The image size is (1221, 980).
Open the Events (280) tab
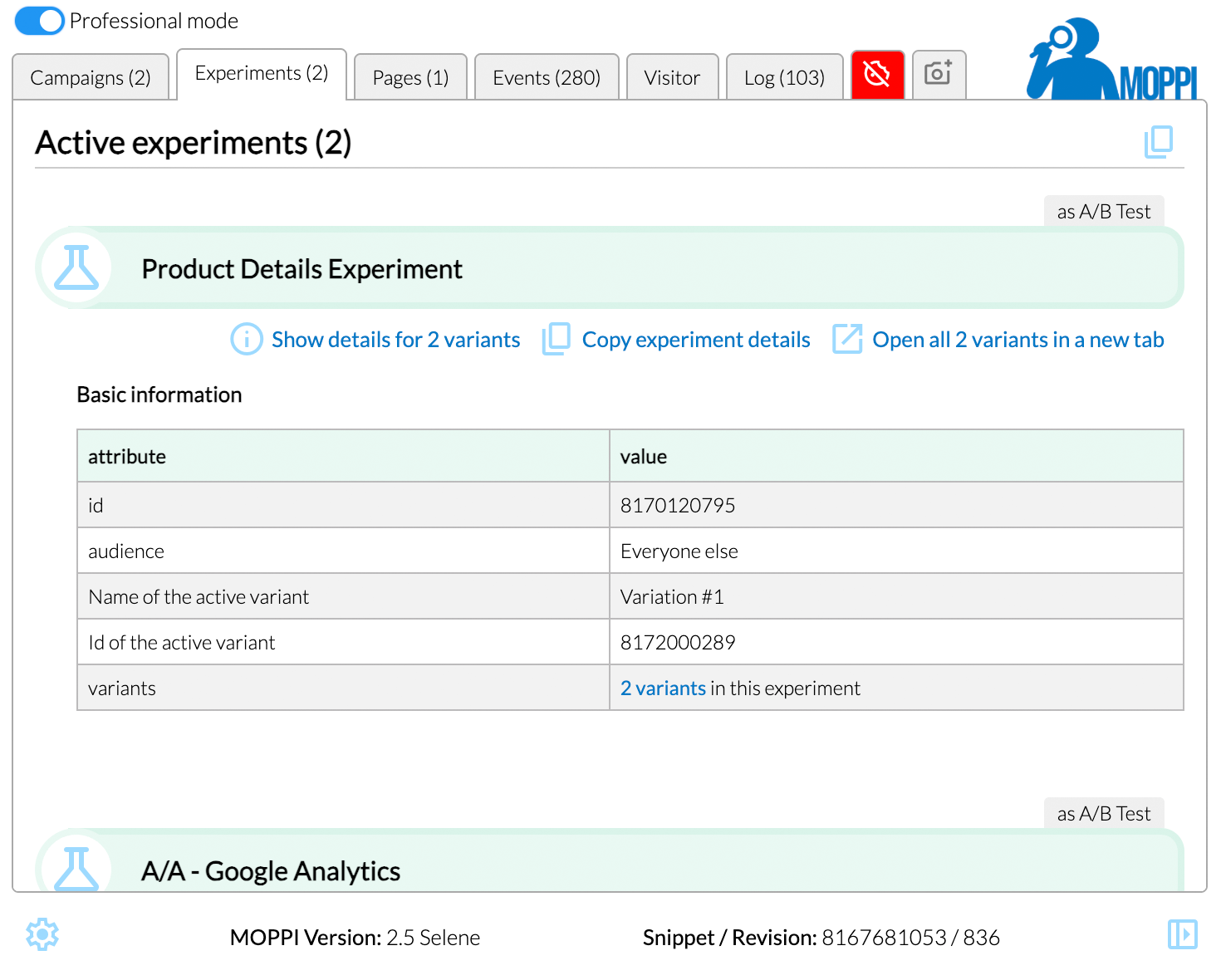click(546, 78)
